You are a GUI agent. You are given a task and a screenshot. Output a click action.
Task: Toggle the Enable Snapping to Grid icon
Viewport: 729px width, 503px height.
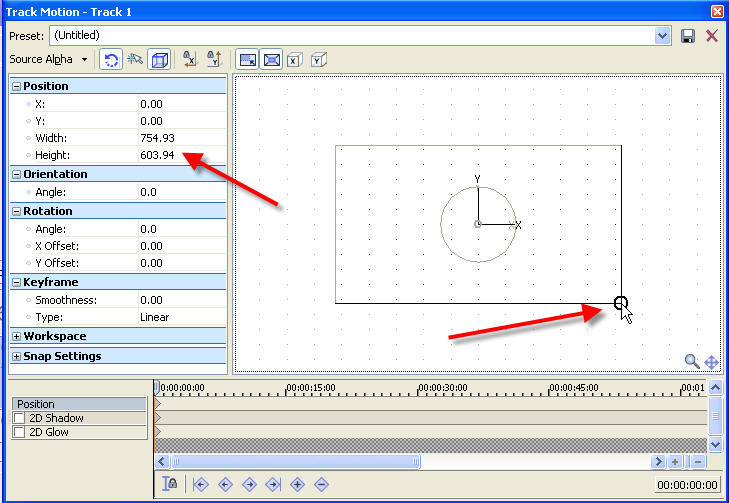tap(136, 60)
